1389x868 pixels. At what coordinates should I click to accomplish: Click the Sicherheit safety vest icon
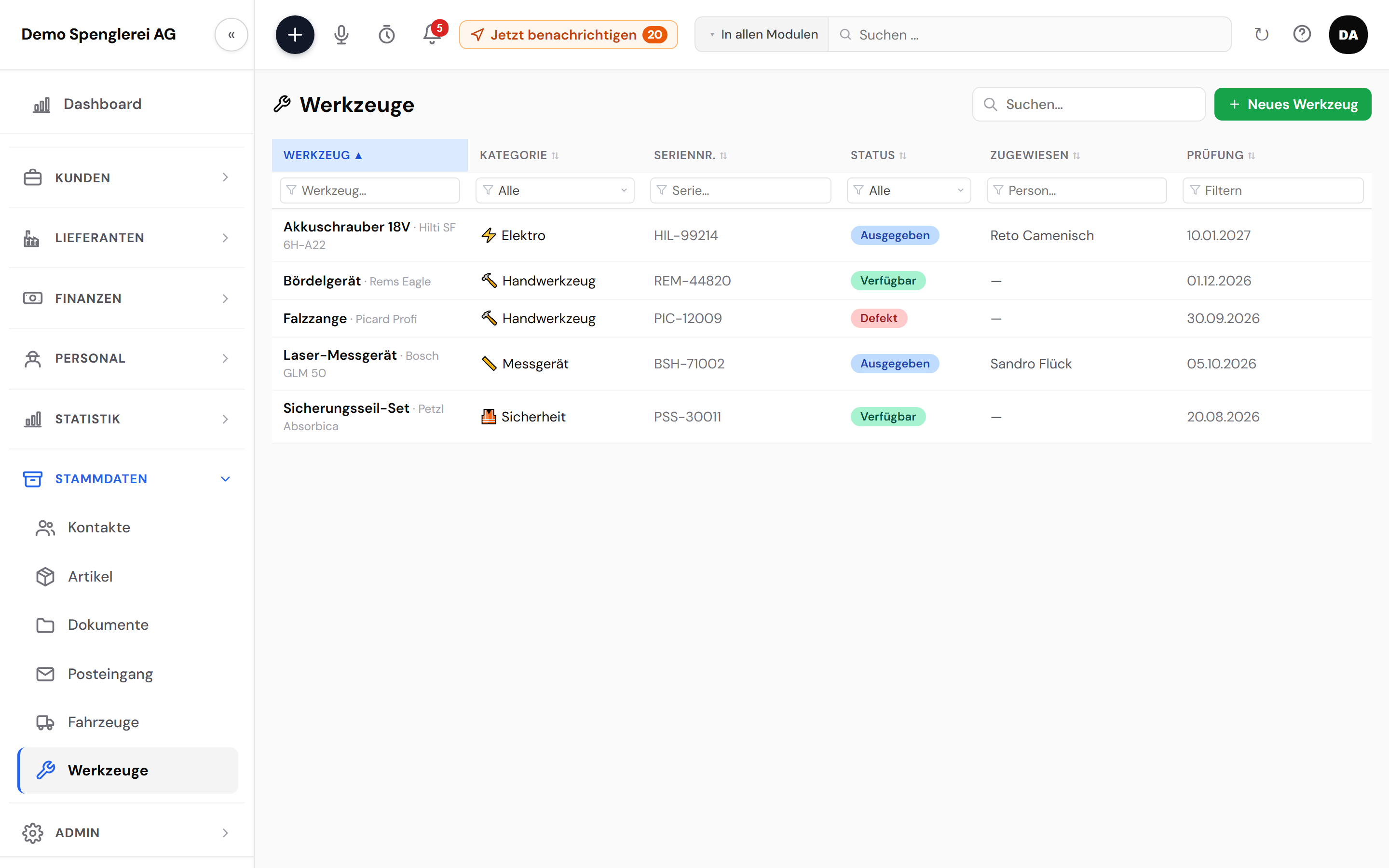(x=489, y=417)
